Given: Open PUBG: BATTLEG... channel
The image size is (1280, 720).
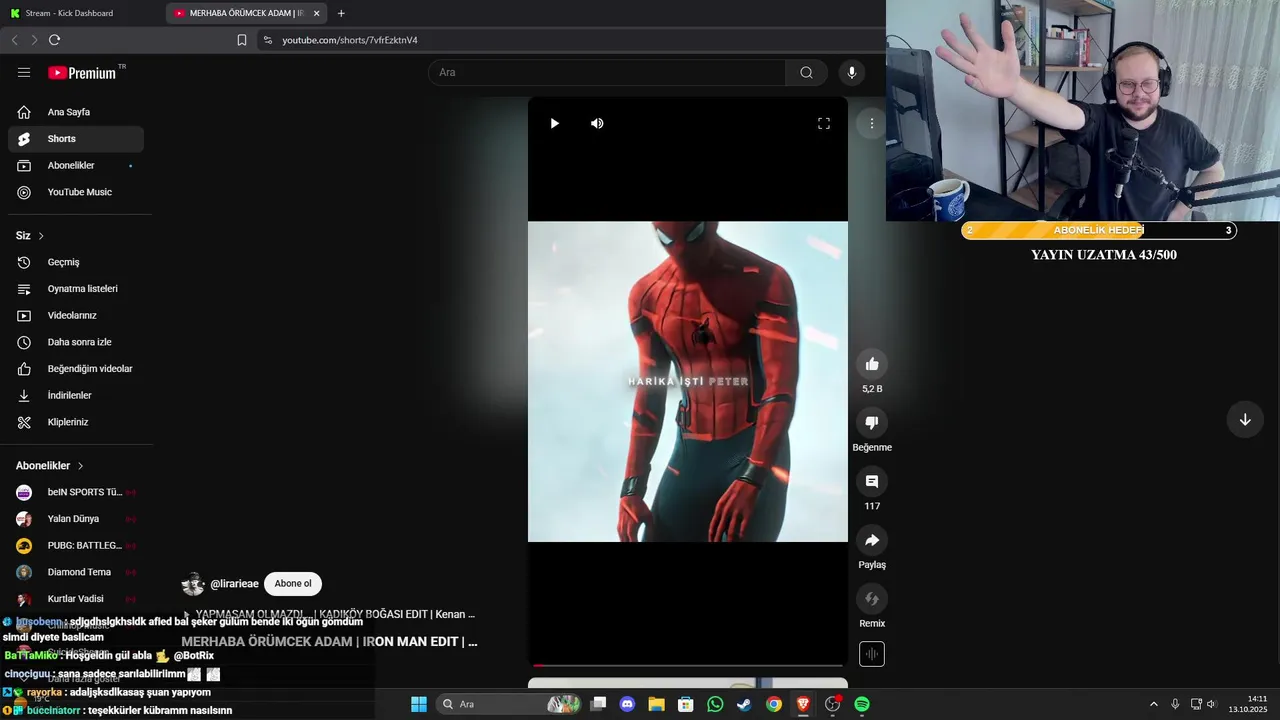Looking at the screenshot, I should click(76, 545).
